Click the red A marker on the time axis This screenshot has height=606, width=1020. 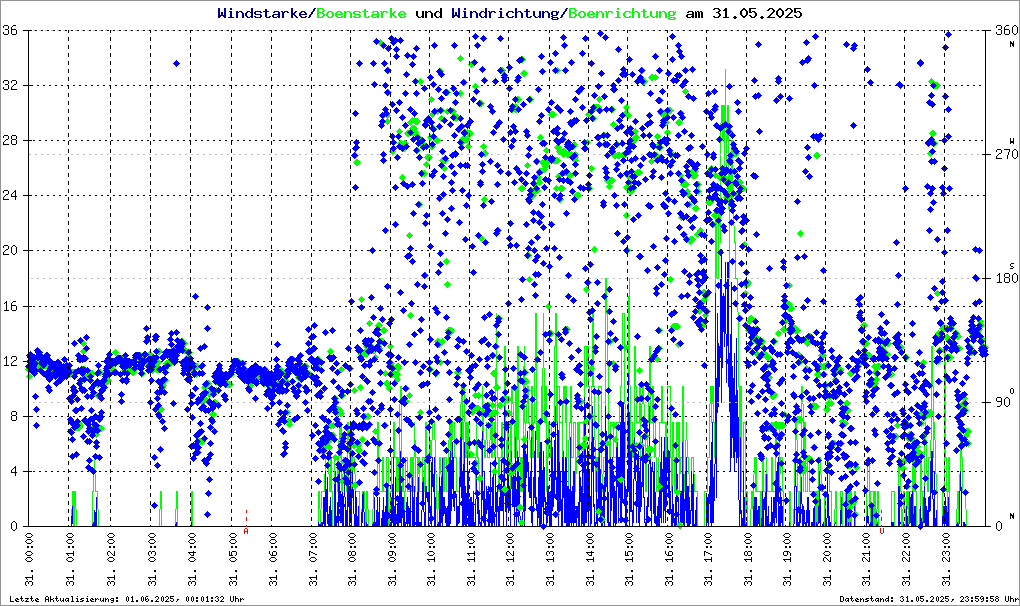246,531
